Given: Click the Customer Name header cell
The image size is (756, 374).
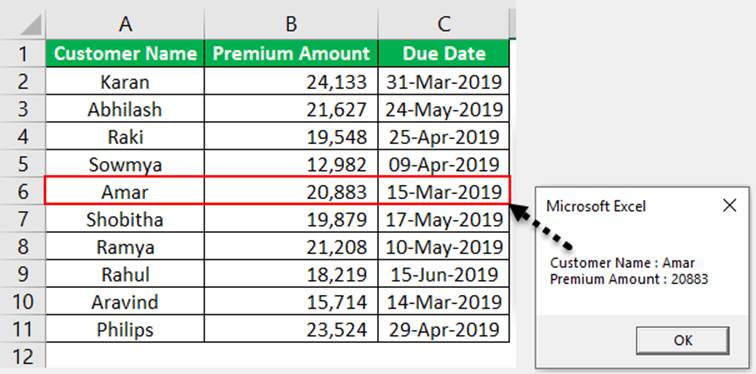Looking at the screenshot, I should pos(125,53).
